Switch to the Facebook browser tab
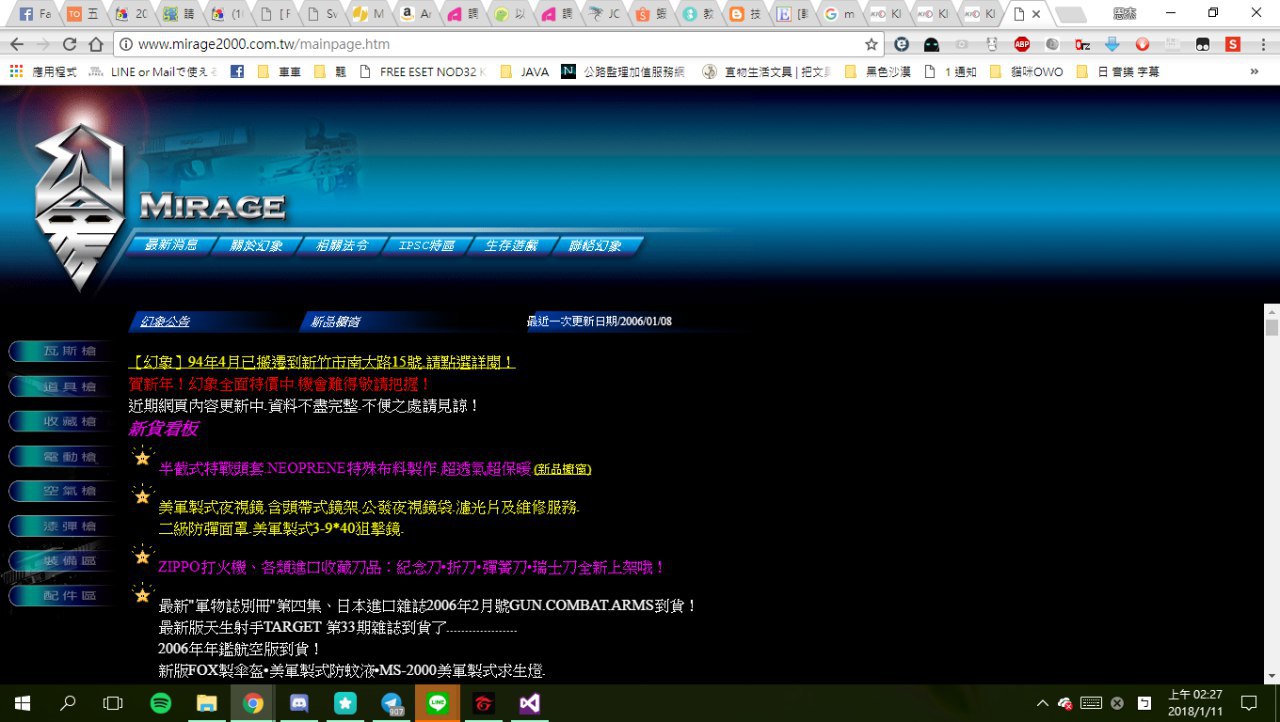Screen dimensions: 1280x722 coord(34,14)
